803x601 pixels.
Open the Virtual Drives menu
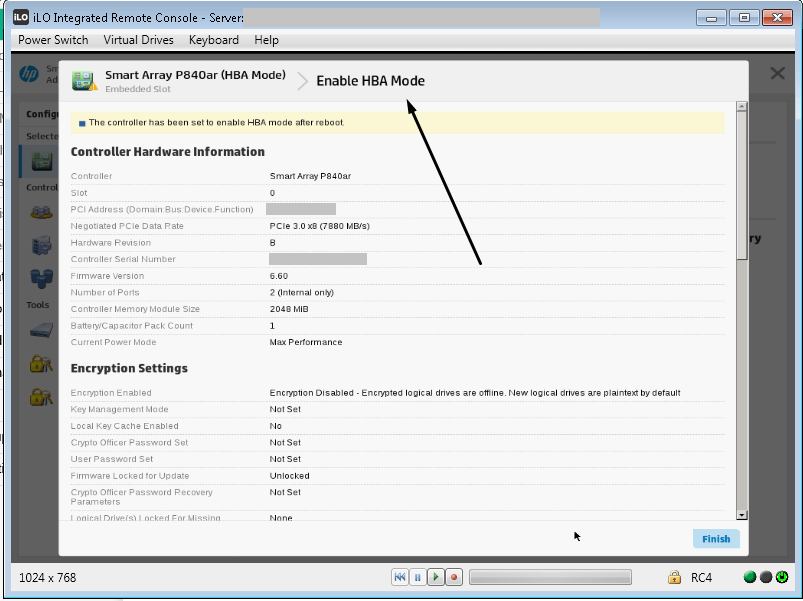(x=138, y=40)
